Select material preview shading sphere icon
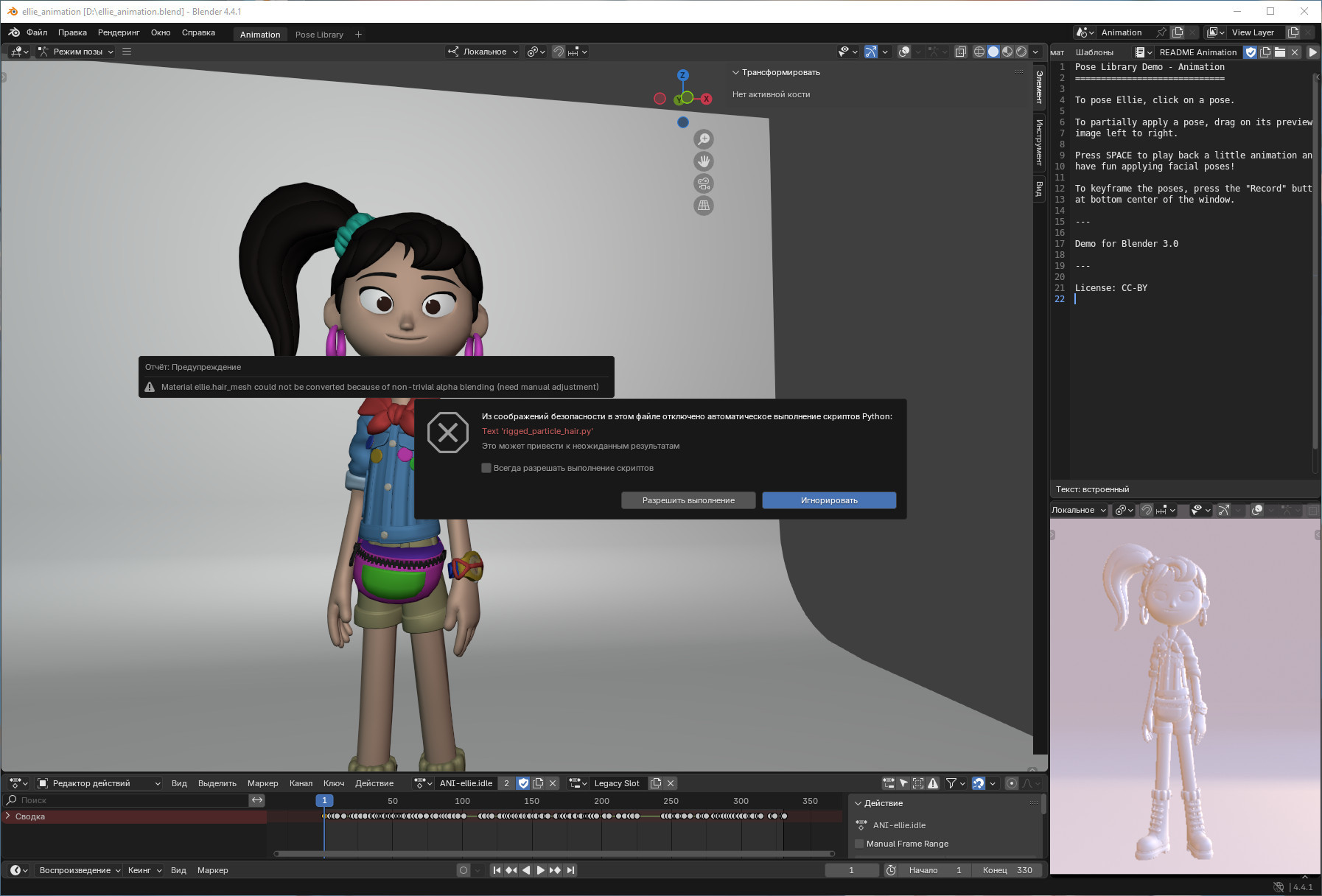The height and width of the screenshot is (896, 1322). coord(1007,52)
